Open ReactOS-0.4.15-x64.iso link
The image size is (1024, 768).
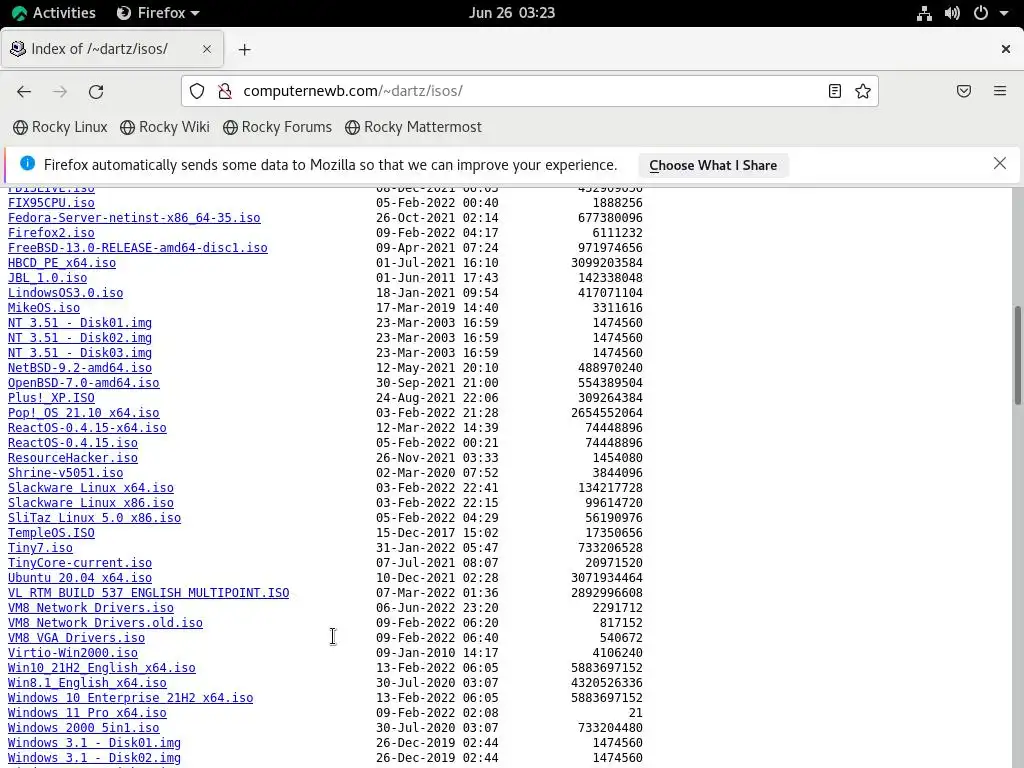[87, 428]
